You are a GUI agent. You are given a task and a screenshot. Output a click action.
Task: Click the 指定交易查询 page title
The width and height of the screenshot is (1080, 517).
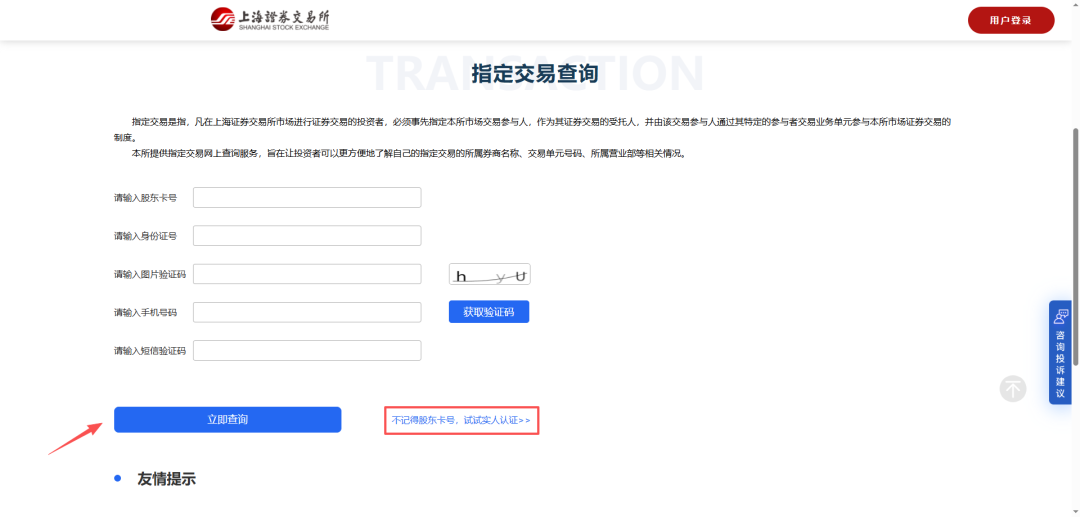coord(535,73)
